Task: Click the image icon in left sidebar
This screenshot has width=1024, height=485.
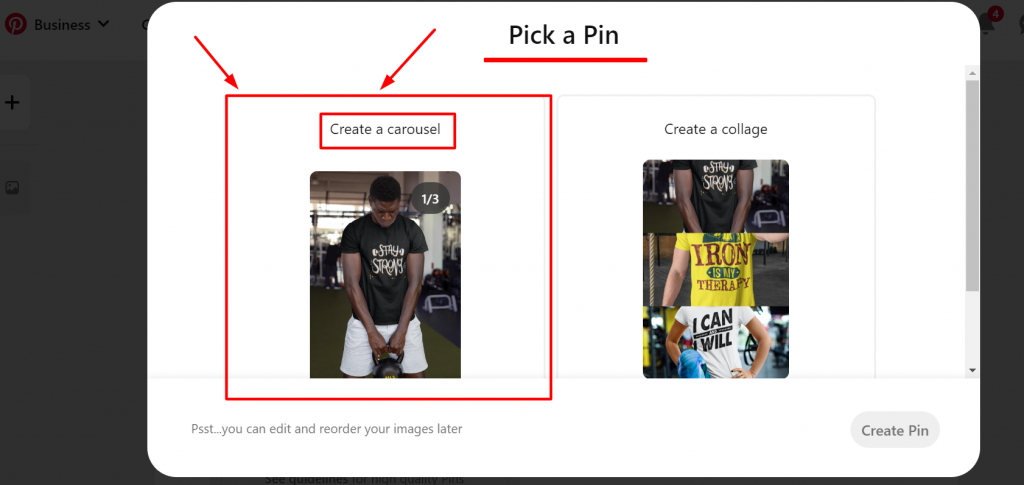Action: point(12,188)
